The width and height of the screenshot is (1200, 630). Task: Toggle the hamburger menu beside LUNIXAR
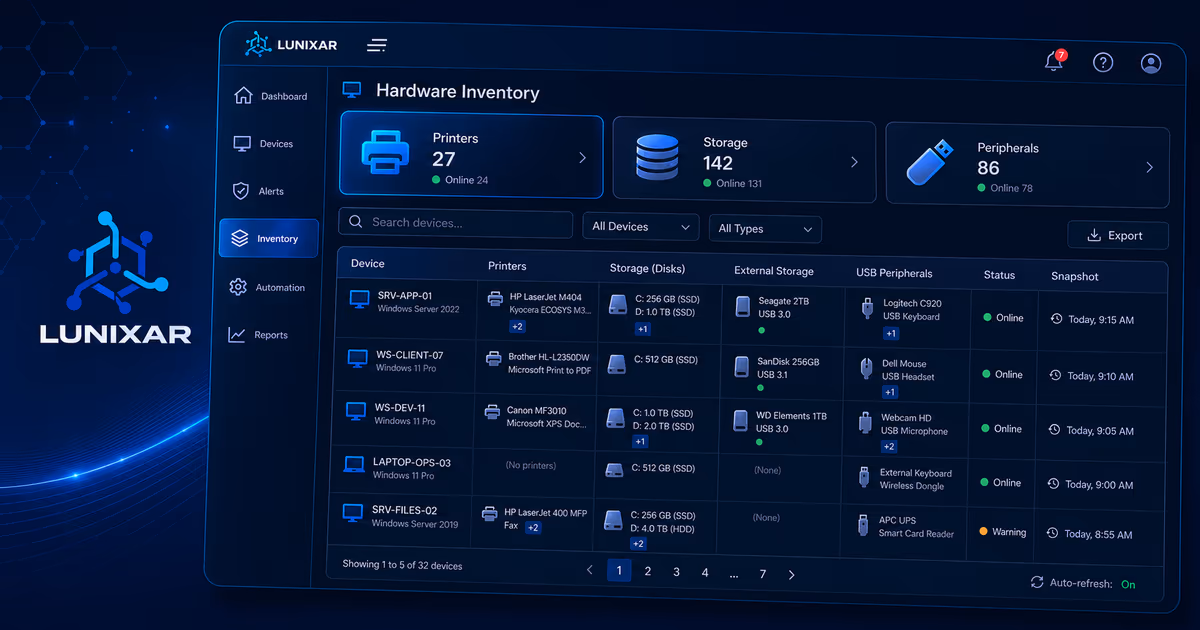(x=377, y=45)
